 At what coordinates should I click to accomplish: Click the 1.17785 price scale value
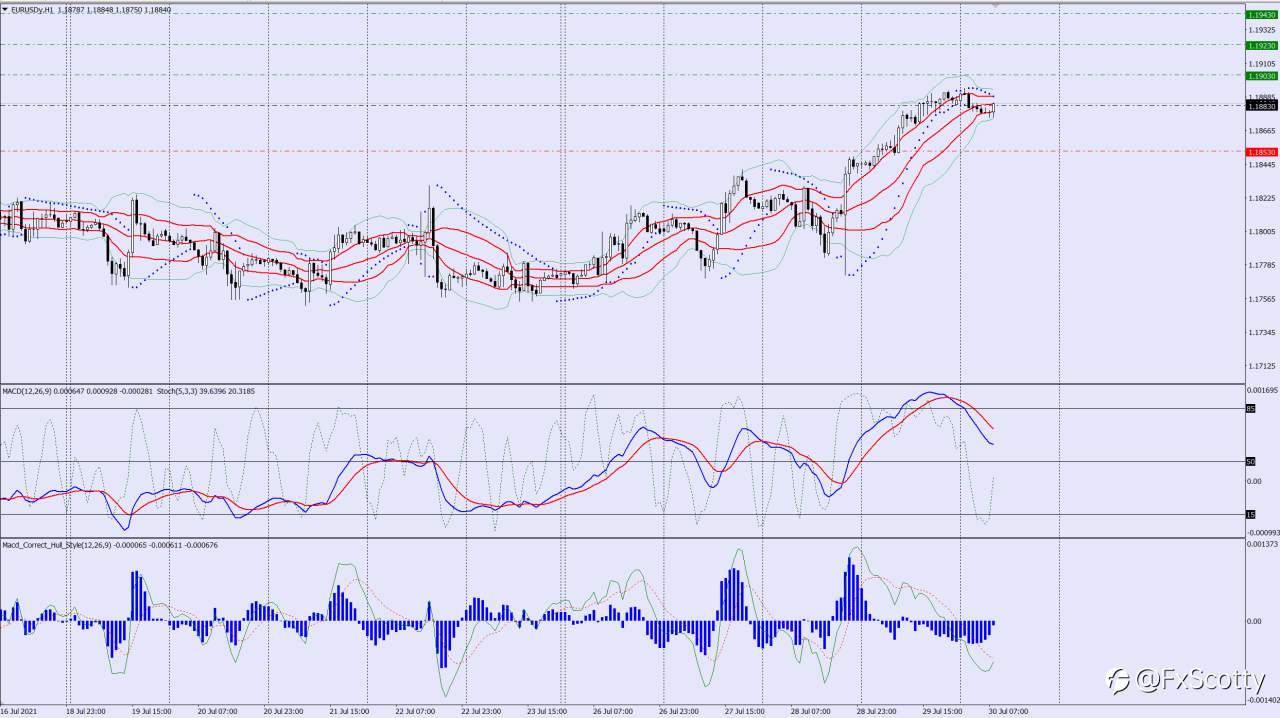click(1262, 265)
